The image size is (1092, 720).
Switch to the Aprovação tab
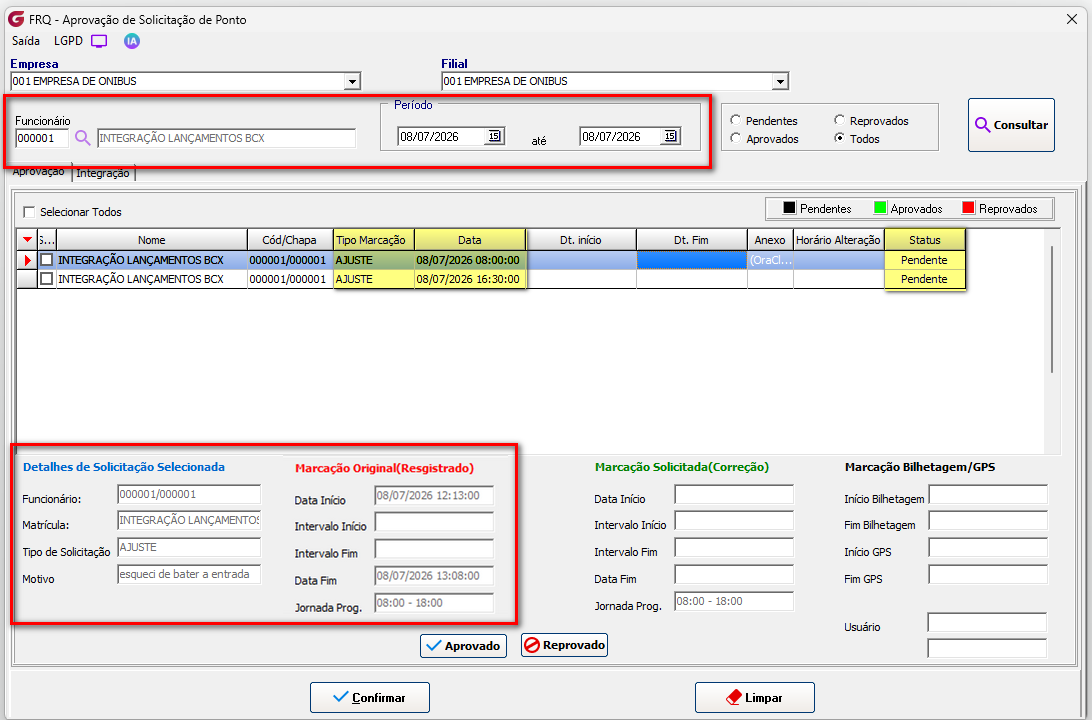coord(39,173)
